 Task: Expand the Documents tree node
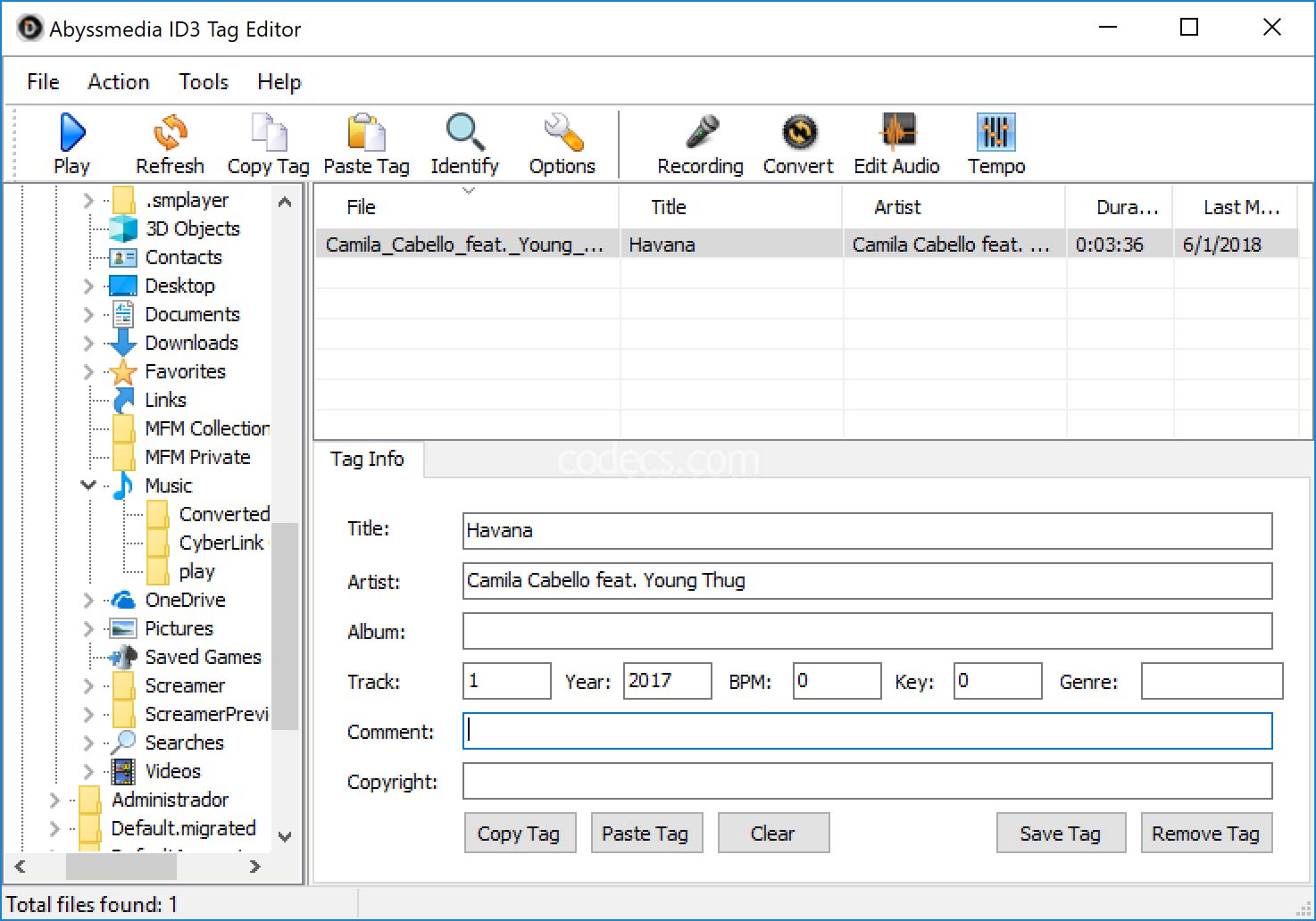click(88, 314)
